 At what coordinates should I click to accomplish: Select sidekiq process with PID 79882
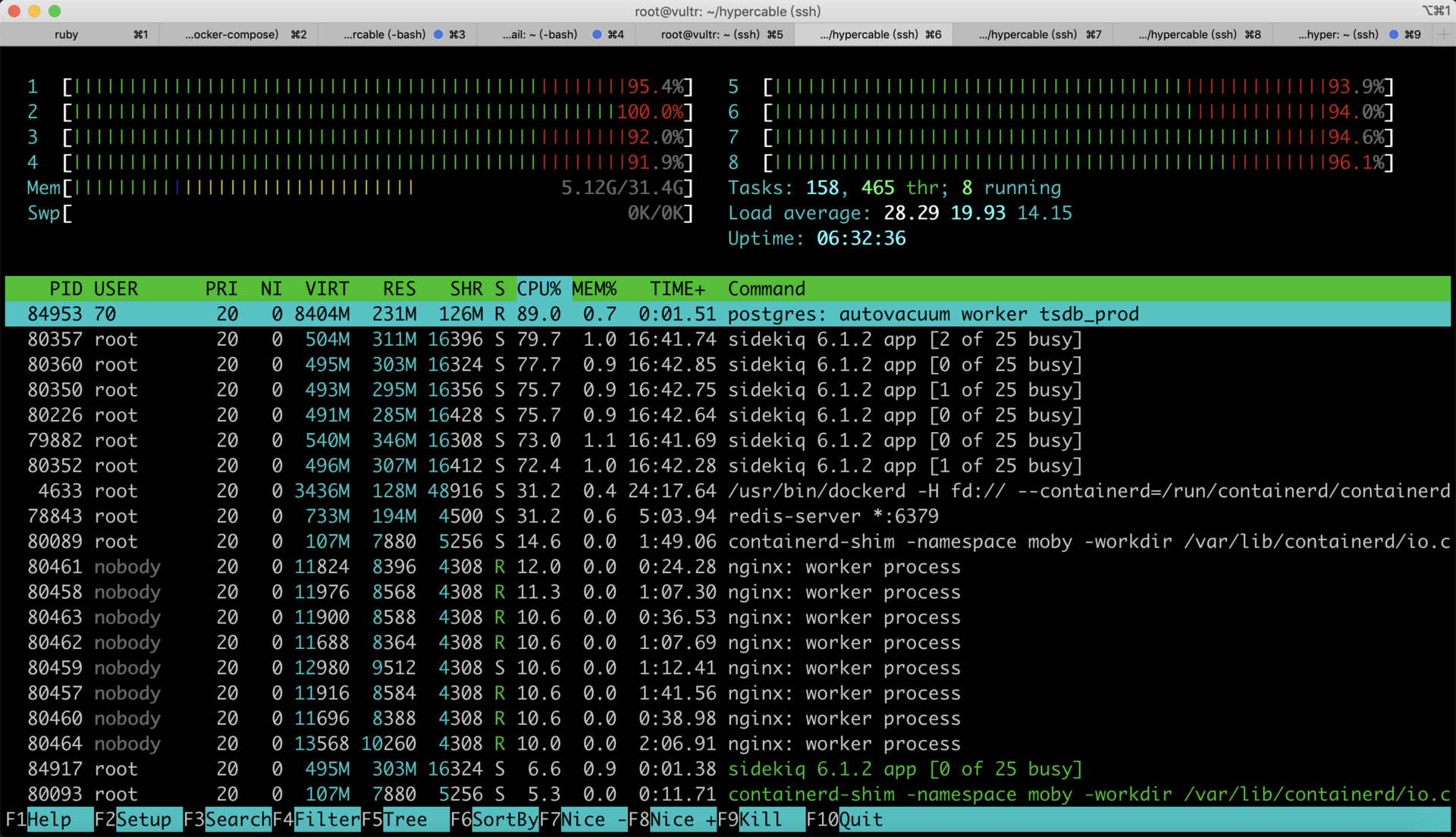(728, 440)
